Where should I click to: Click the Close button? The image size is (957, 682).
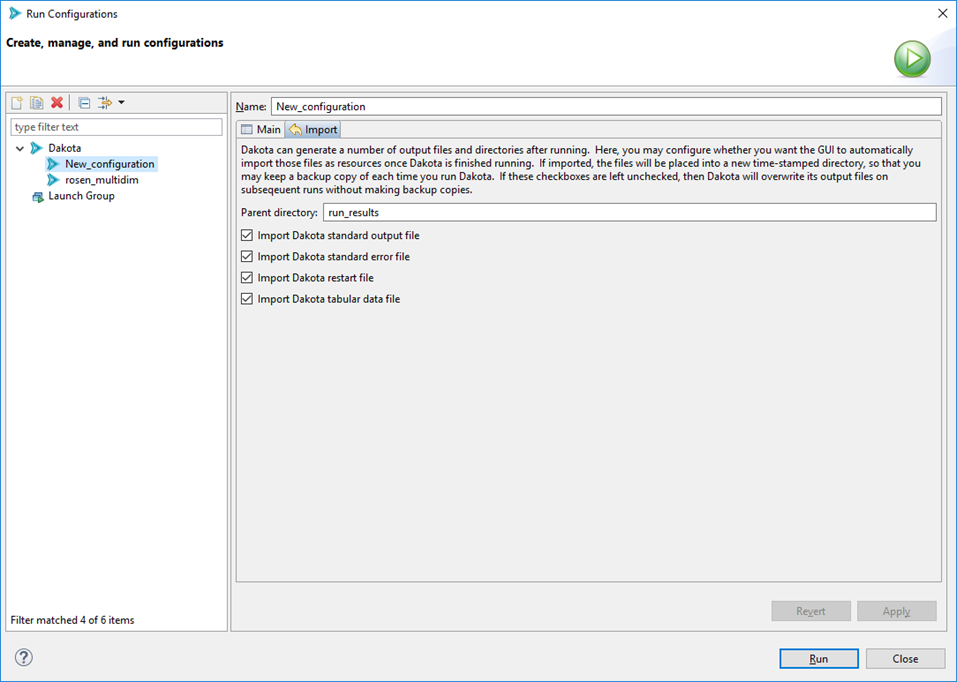905,659
